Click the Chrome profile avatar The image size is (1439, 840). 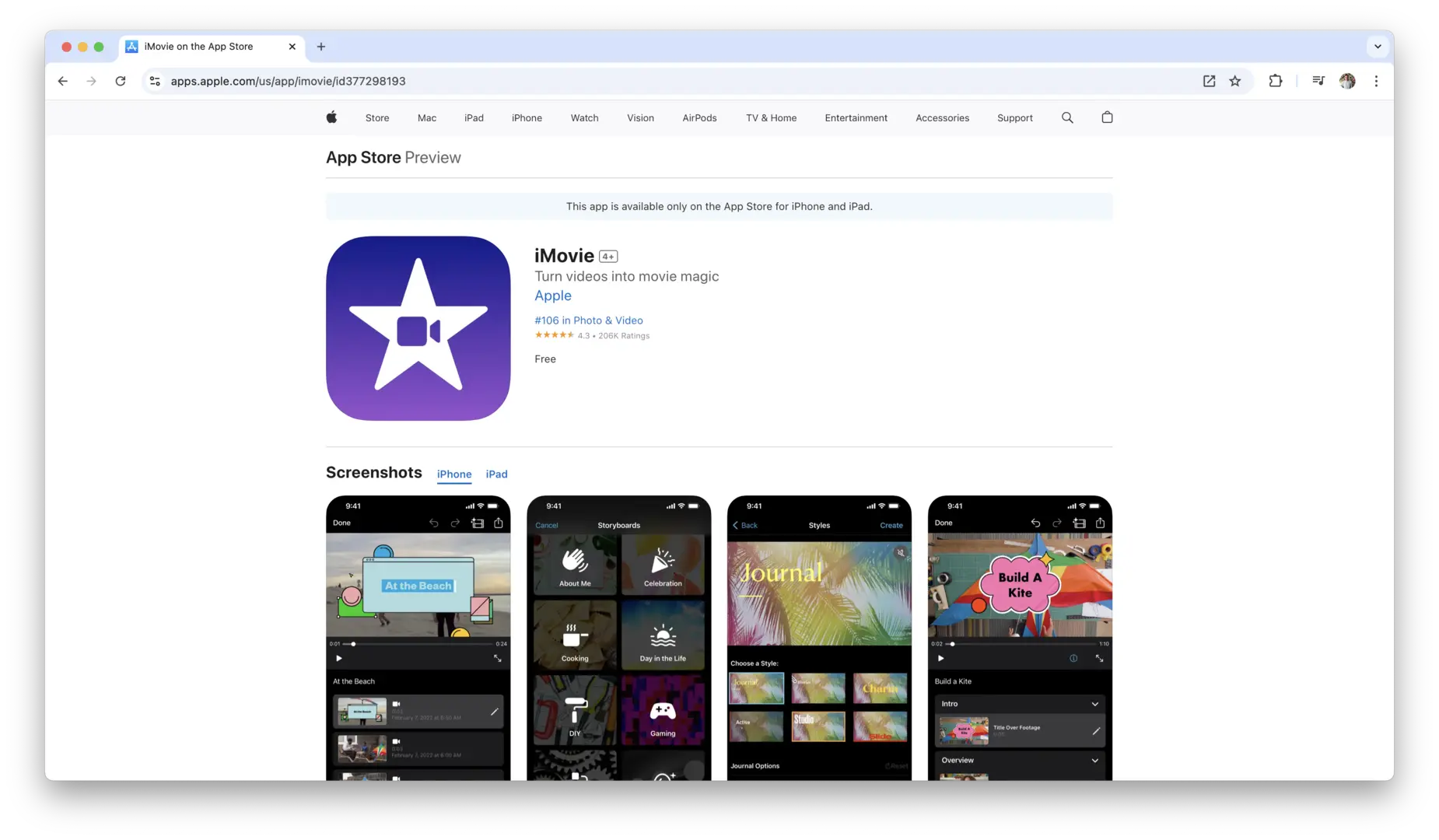click(1347, 81)
